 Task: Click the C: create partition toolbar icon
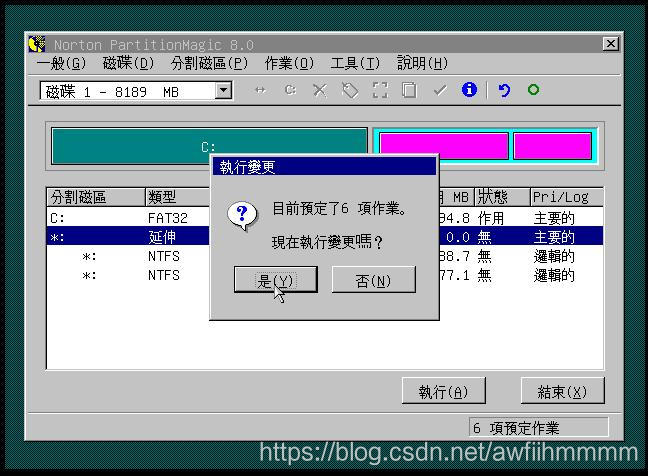[291, 90]
